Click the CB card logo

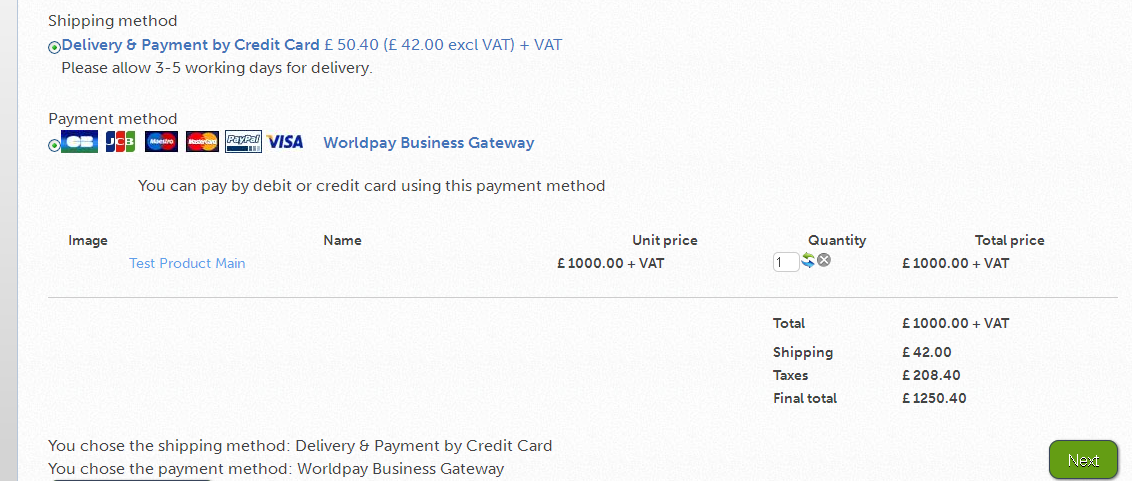[80, 142]
